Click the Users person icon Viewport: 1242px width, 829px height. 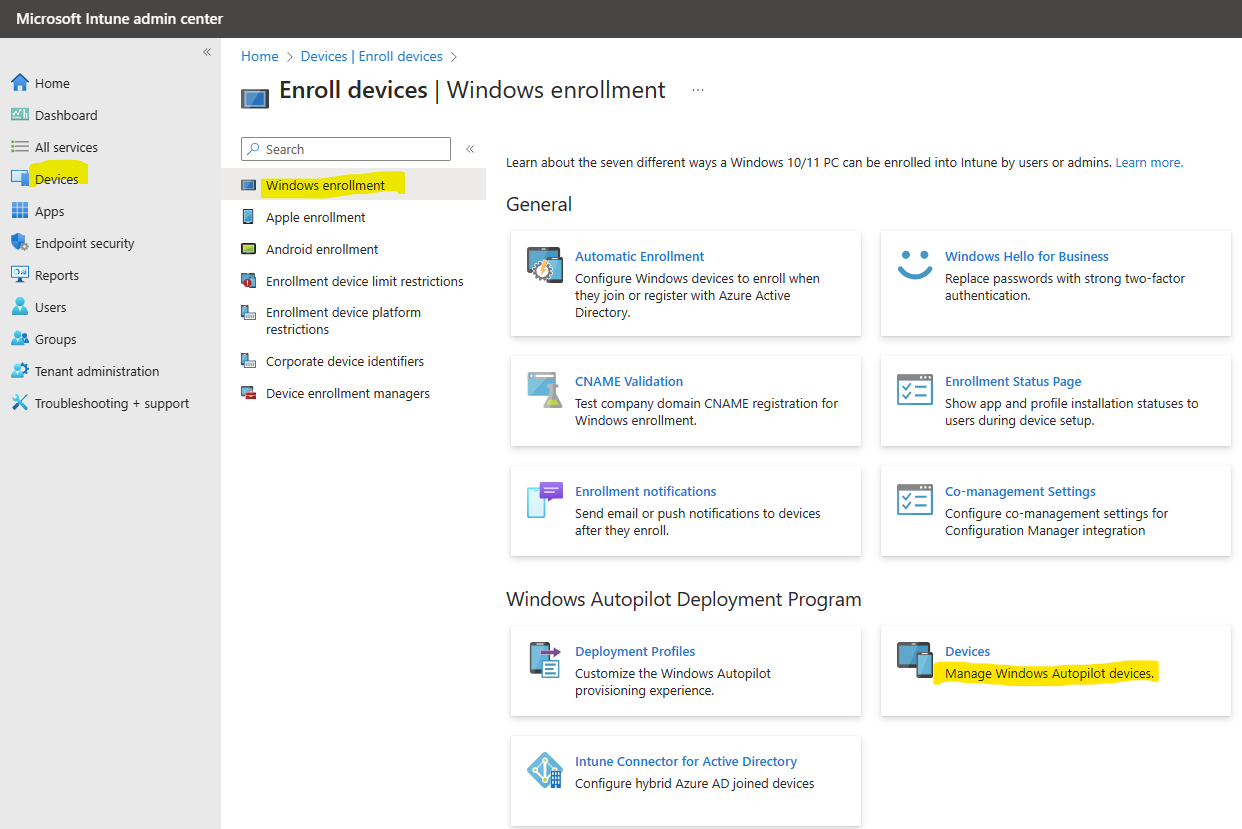click(20, 307)
